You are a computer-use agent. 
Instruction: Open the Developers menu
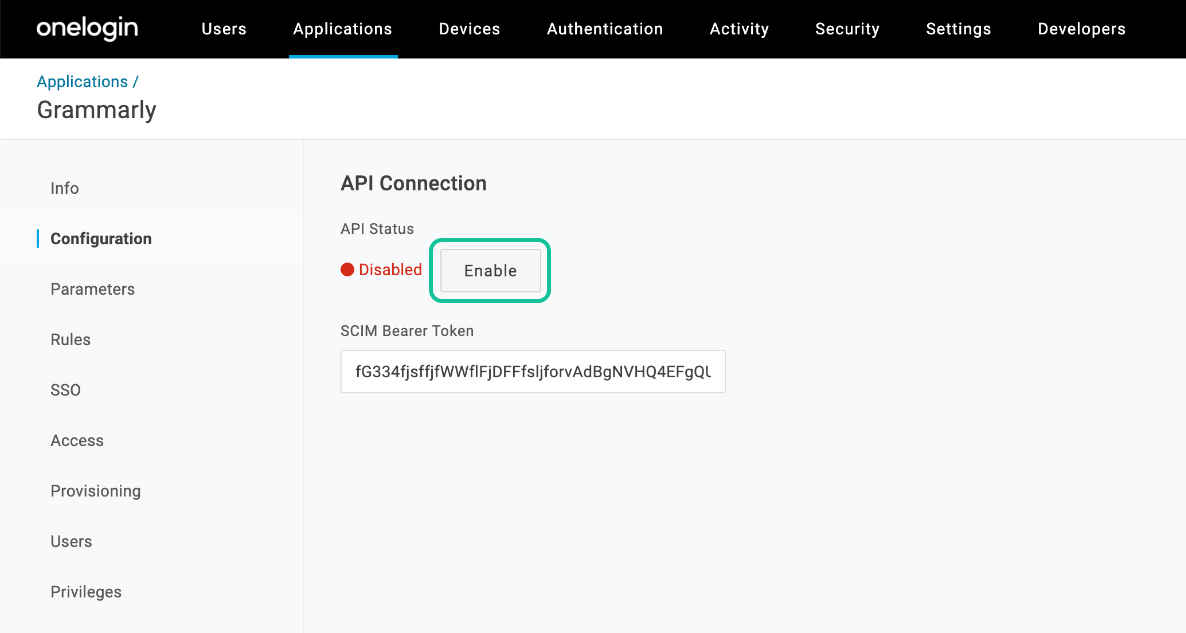point(1082,29)
